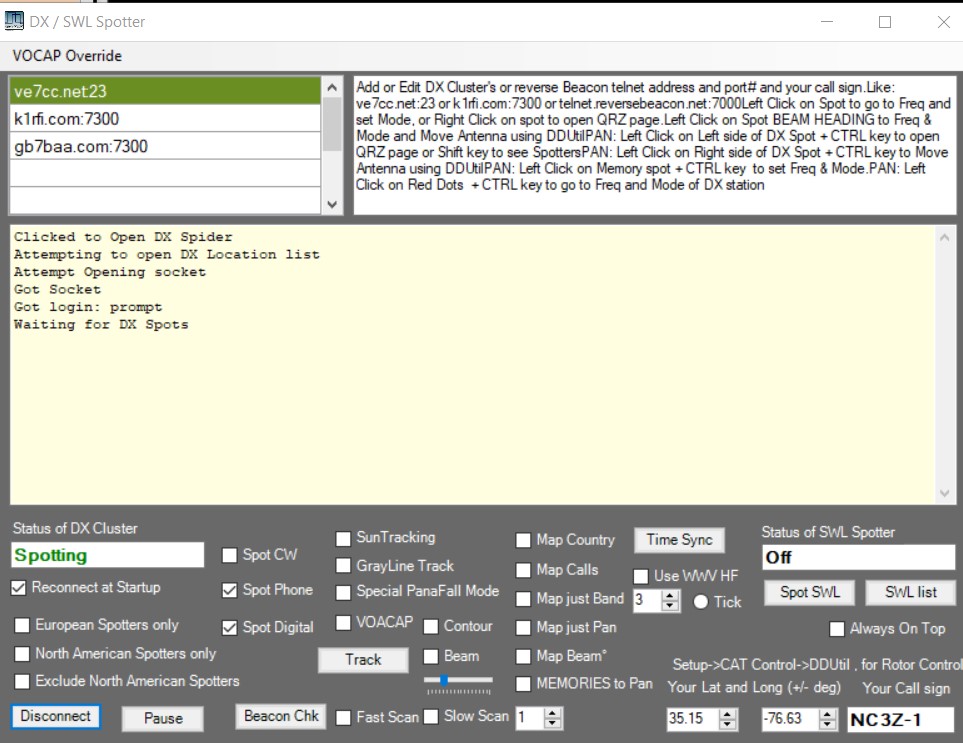The image size is (963, 743).
Task: Turn on GrayLine Track
Action: 344,566
